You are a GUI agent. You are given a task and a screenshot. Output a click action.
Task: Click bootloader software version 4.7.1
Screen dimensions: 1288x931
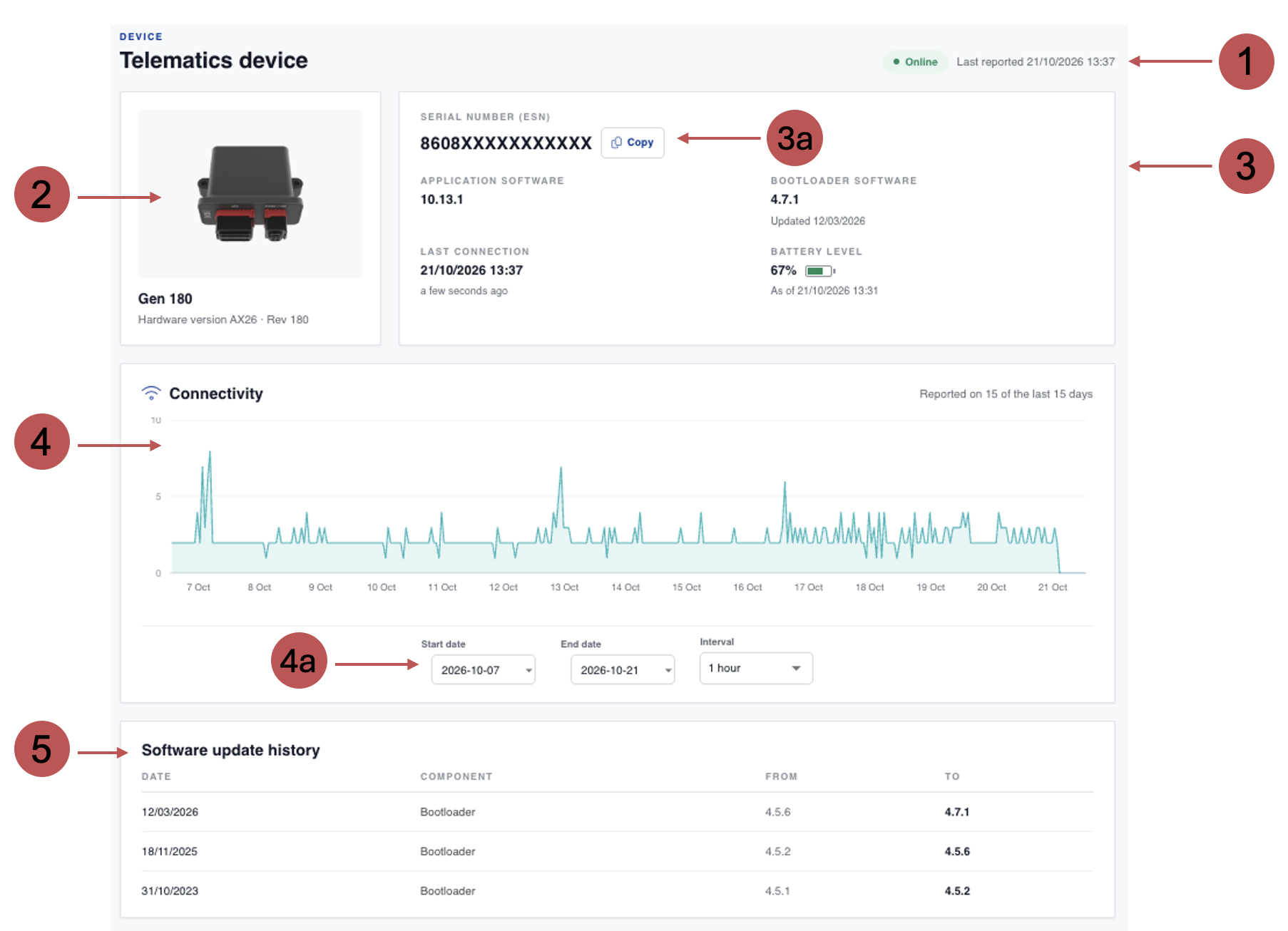pyautogui.click(x=784, y=200)
